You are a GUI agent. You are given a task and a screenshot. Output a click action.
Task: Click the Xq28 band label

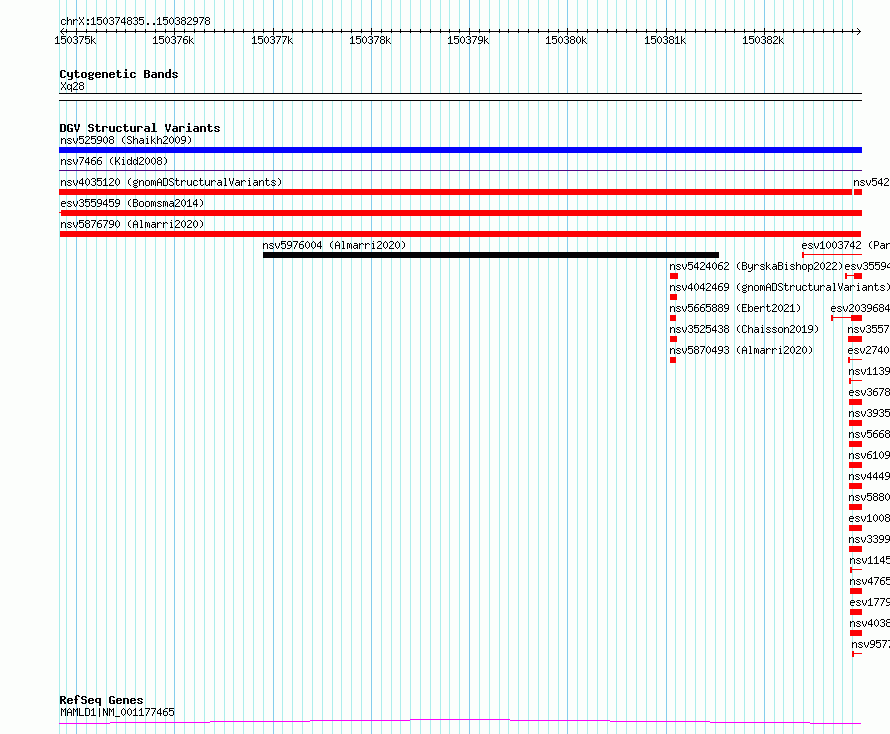[x=72, y=86]
